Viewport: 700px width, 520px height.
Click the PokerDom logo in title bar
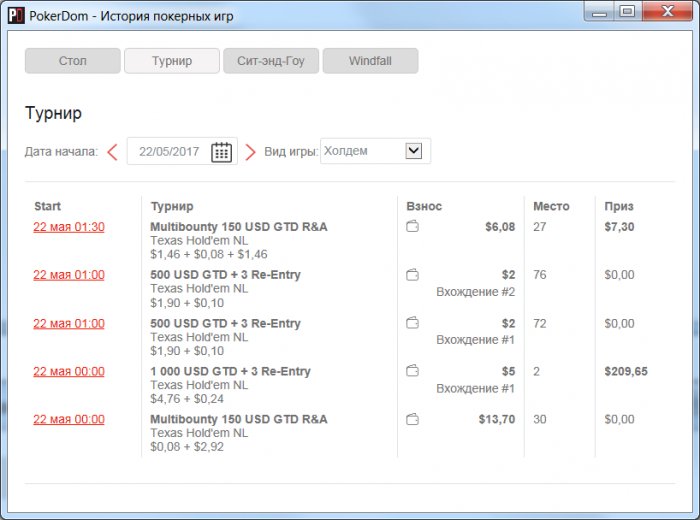(16, 16)
